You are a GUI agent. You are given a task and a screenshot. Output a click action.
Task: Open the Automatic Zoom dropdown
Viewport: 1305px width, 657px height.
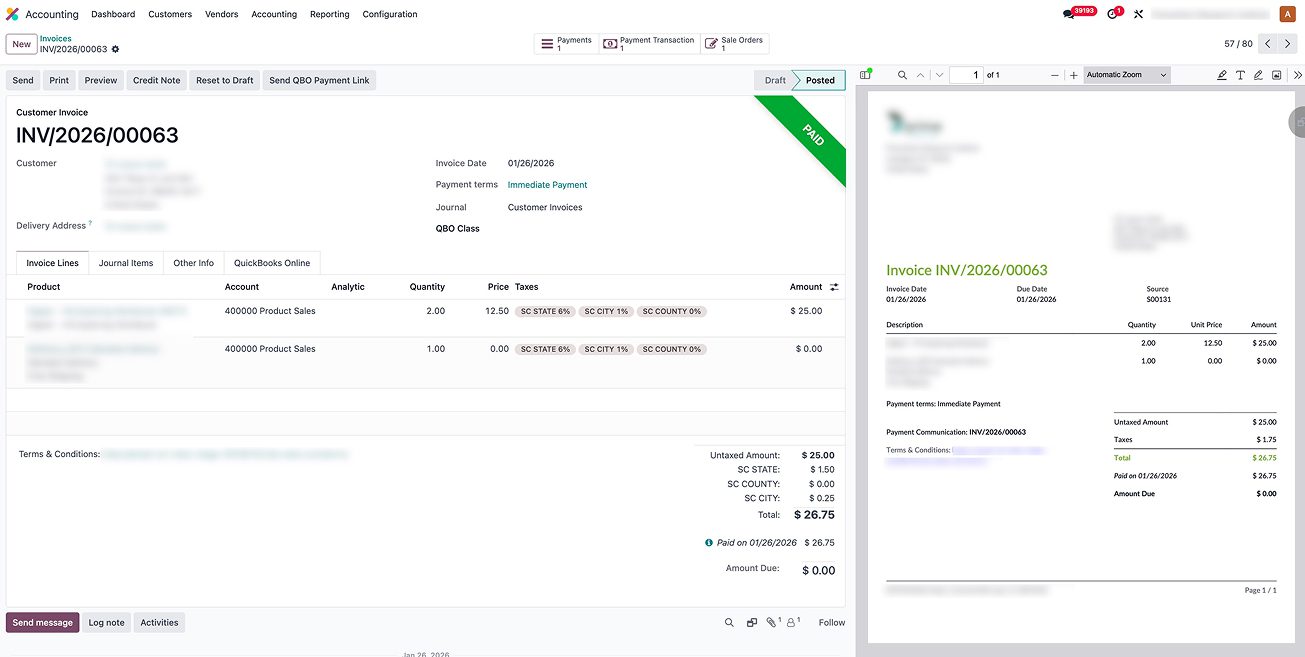tap(1126, 75)
